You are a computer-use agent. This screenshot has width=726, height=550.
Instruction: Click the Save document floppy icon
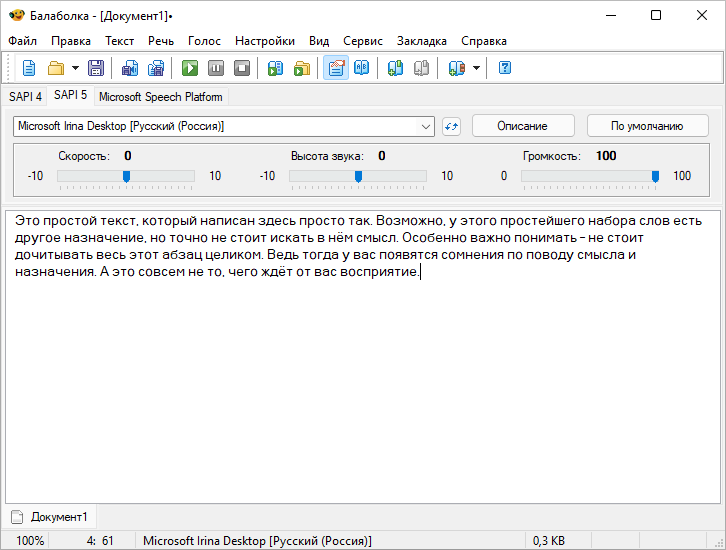(96, 68)
